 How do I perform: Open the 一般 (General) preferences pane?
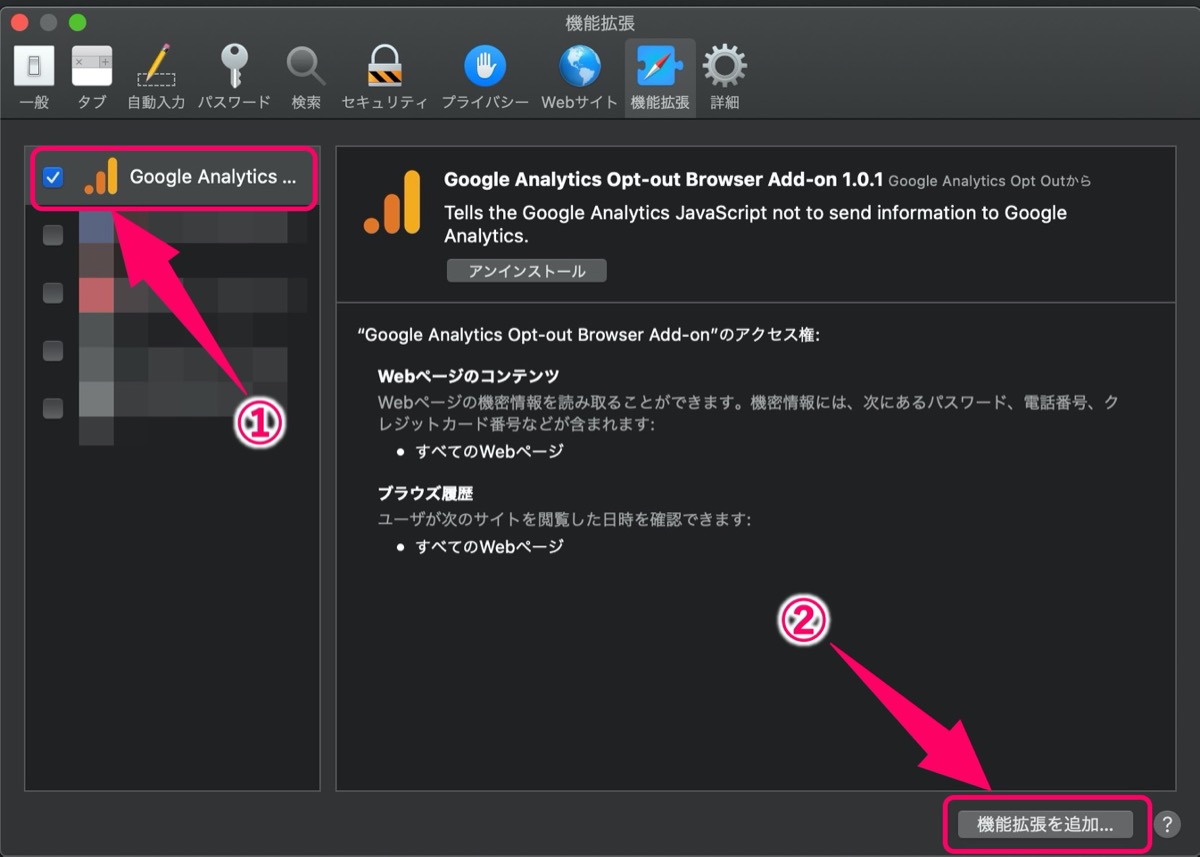point(33,76)
